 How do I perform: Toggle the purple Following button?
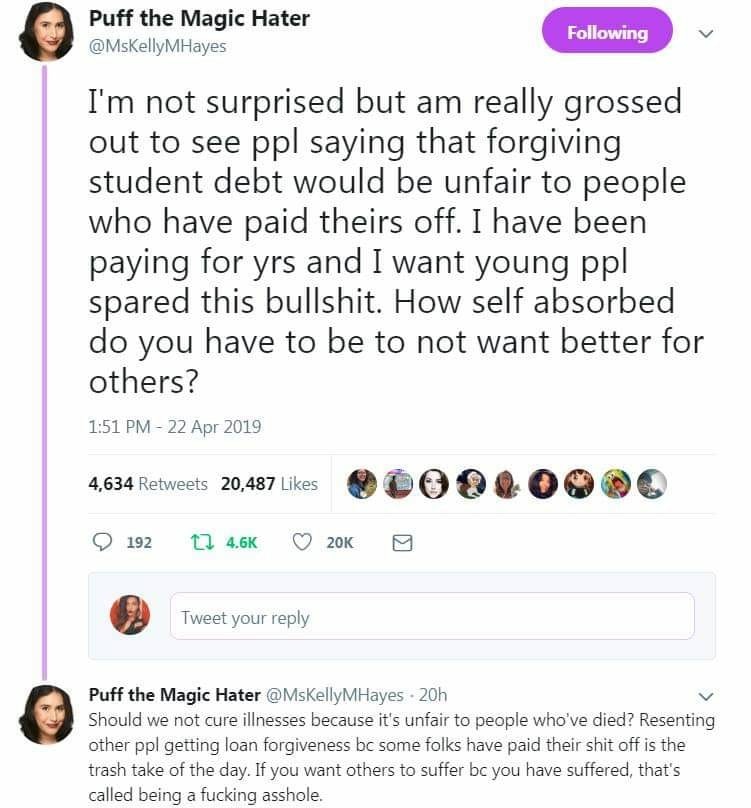coord(608,32)
